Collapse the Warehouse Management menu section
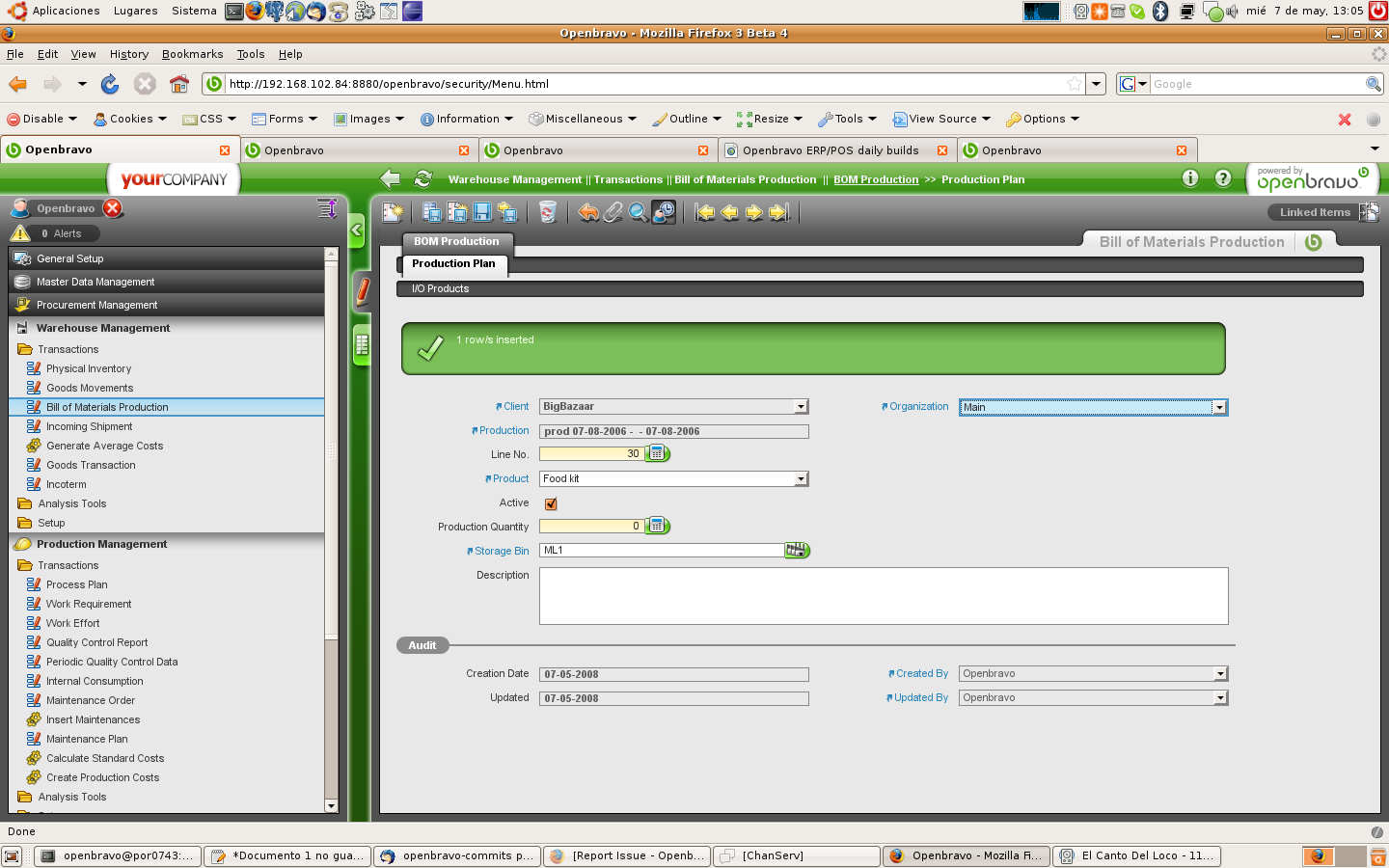Viewport: 1389px width, 868px height. click(103, 328)
